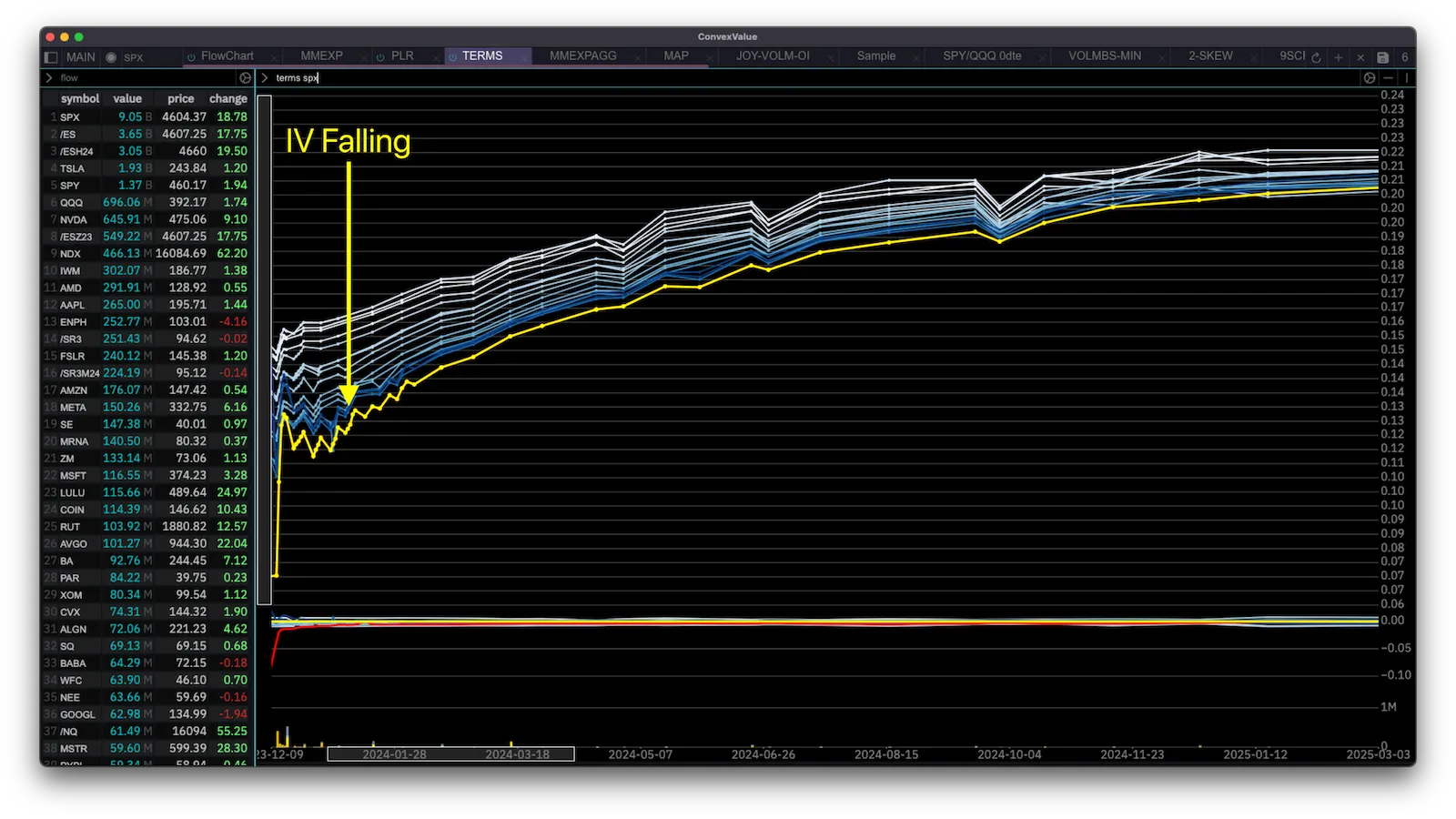Sort the flow table by value column
Screen dimensions: 1456x819
click(127, 98)
